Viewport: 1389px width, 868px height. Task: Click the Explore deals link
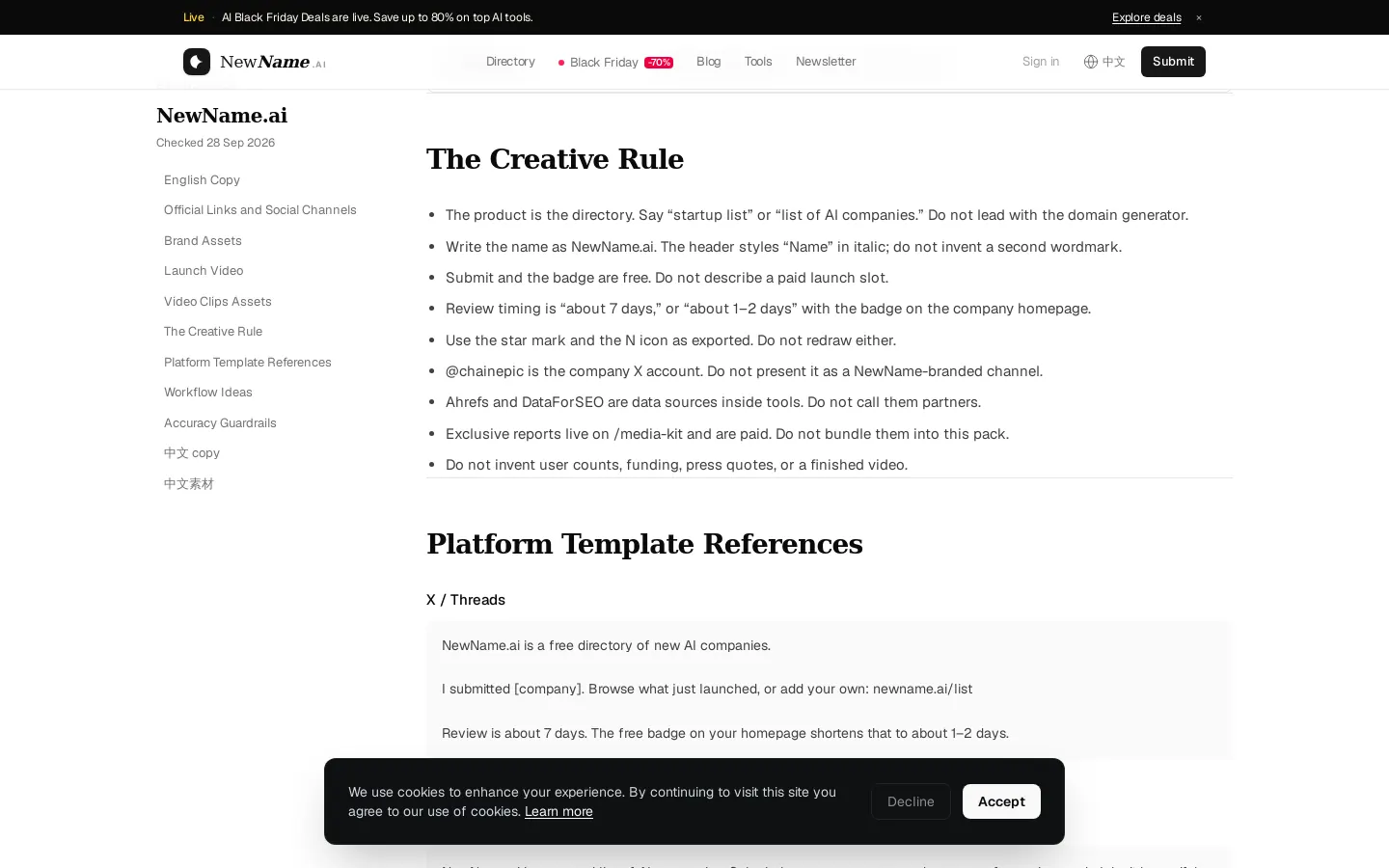(x=1147, y=17)
